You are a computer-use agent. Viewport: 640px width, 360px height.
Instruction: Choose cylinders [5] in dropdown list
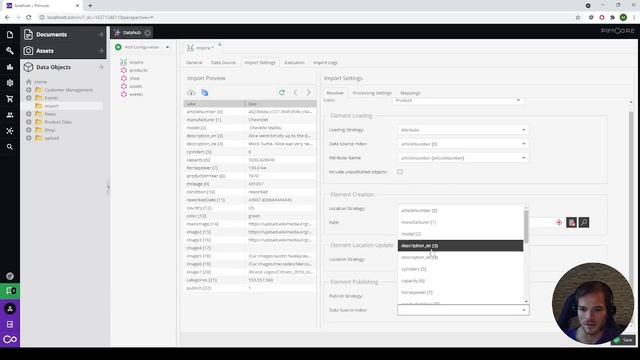coord(460,269)
